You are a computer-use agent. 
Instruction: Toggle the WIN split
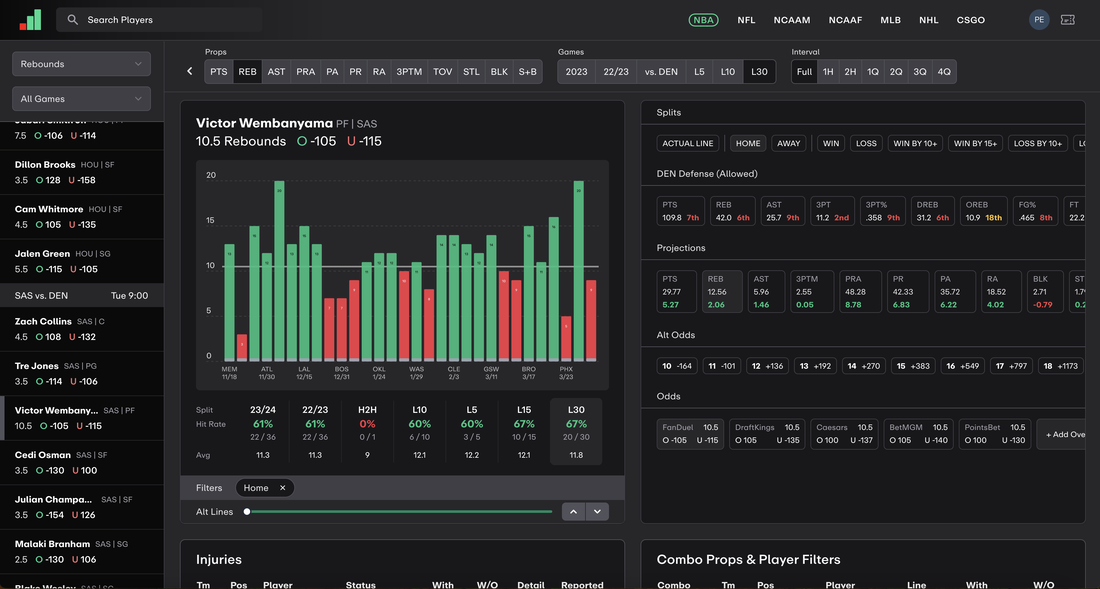831,143
